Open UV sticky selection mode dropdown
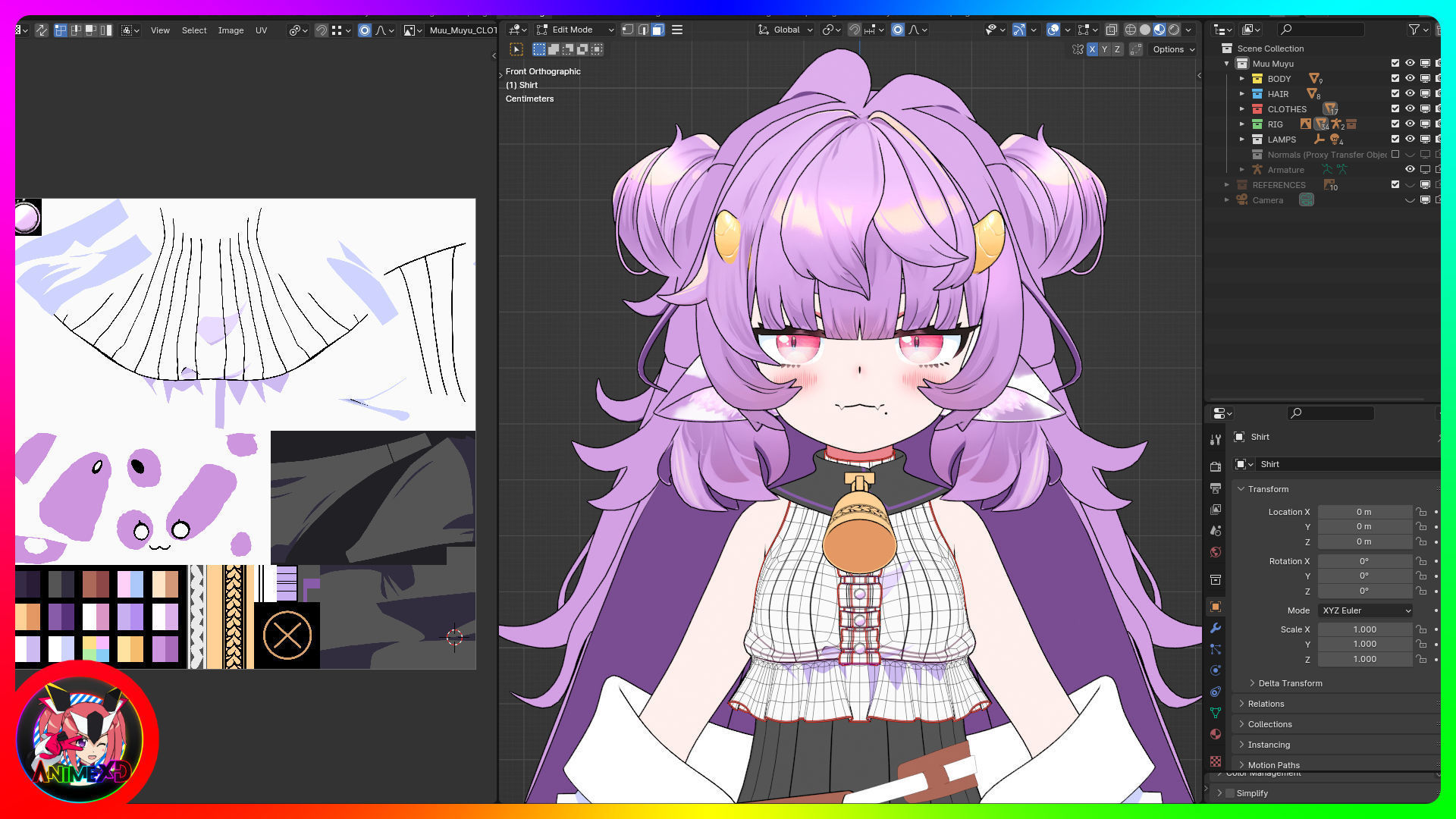This screenshot has height=819, width=1456. [130, 30]
